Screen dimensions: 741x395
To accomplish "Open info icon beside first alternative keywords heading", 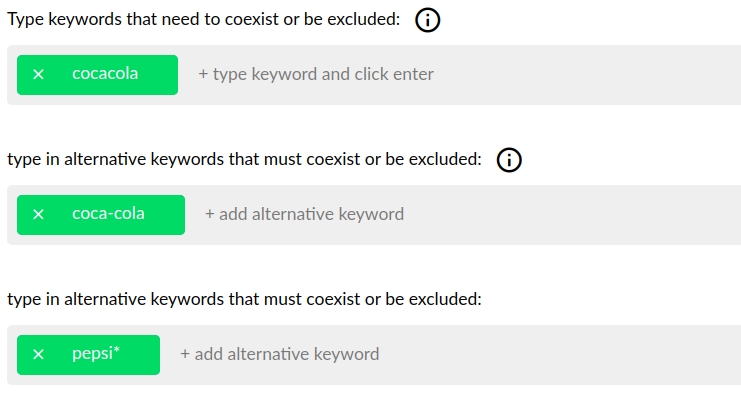I will click(509, 160).
